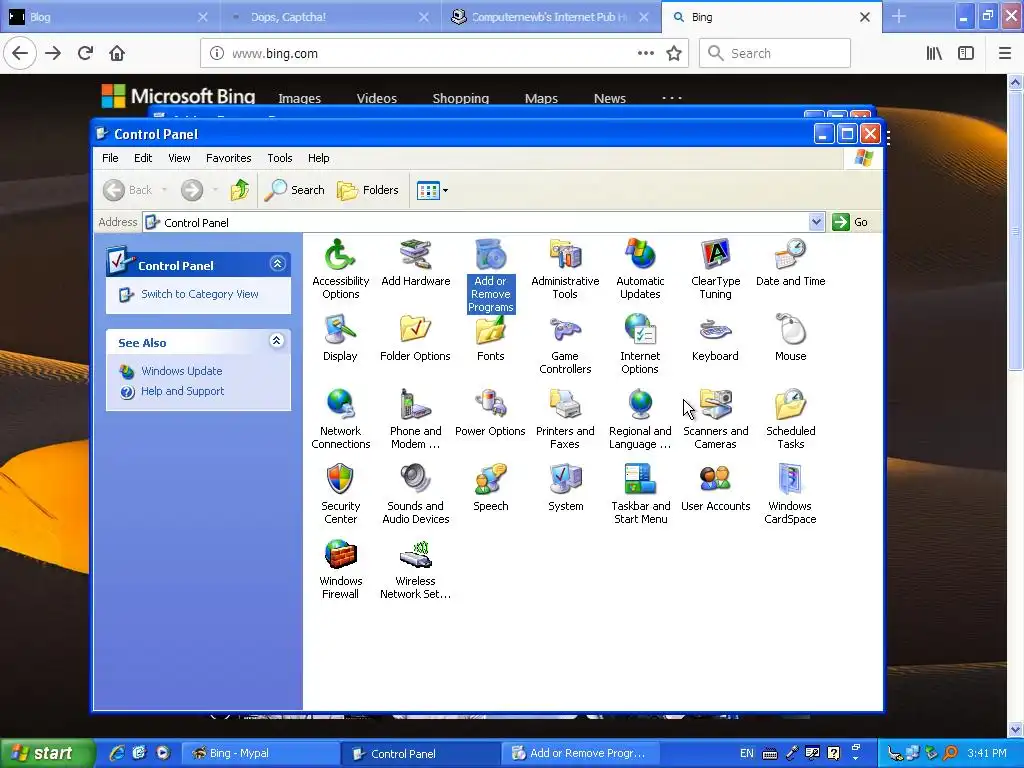Click the Go button

coord(850,222)
